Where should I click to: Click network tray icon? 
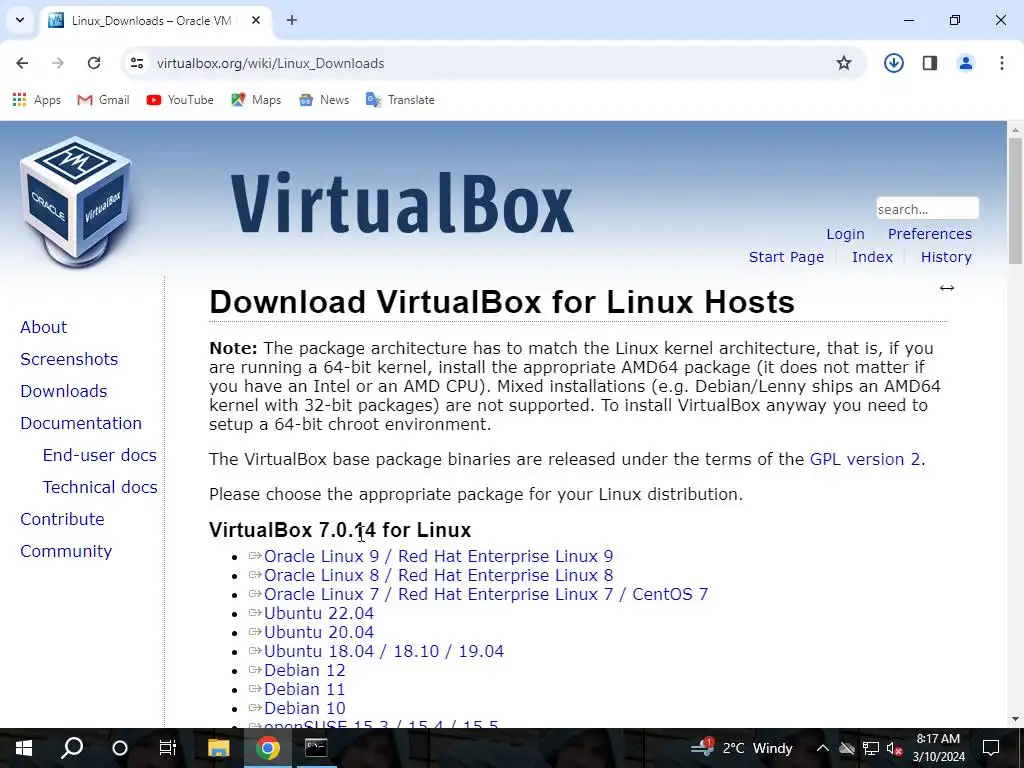[871, 748]
